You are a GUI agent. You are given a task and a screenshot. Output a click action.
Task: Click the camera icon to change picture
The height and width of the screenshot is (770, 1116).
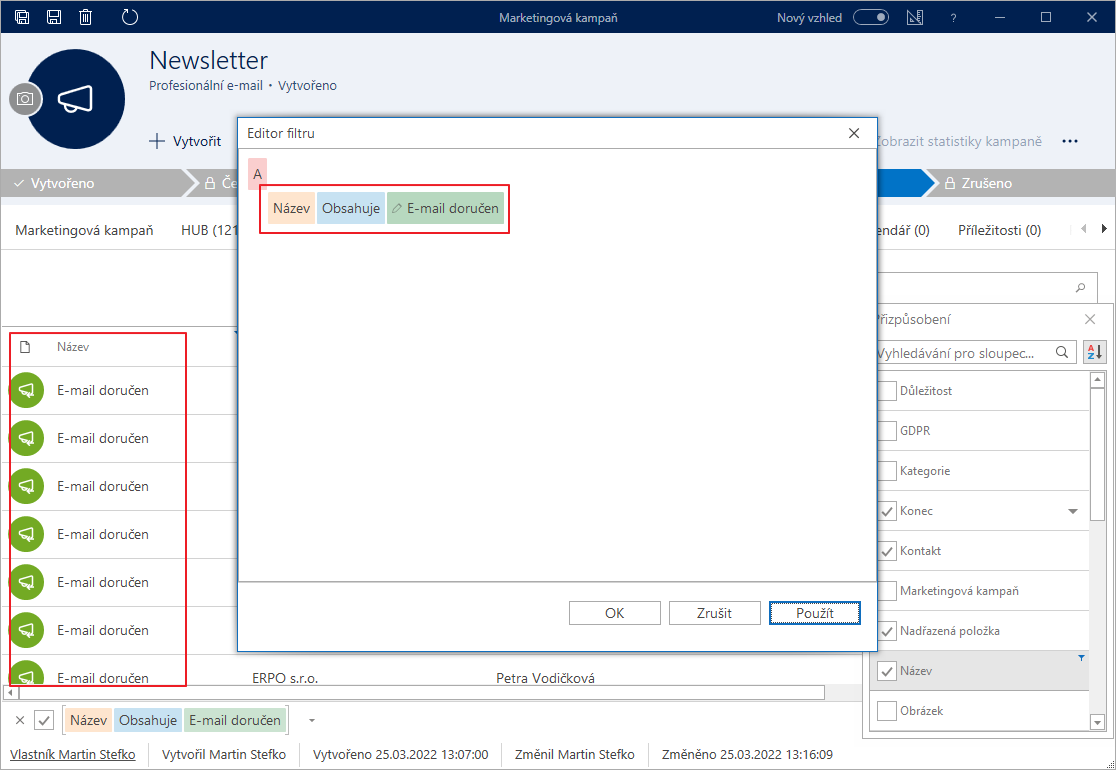coord(25,99)
